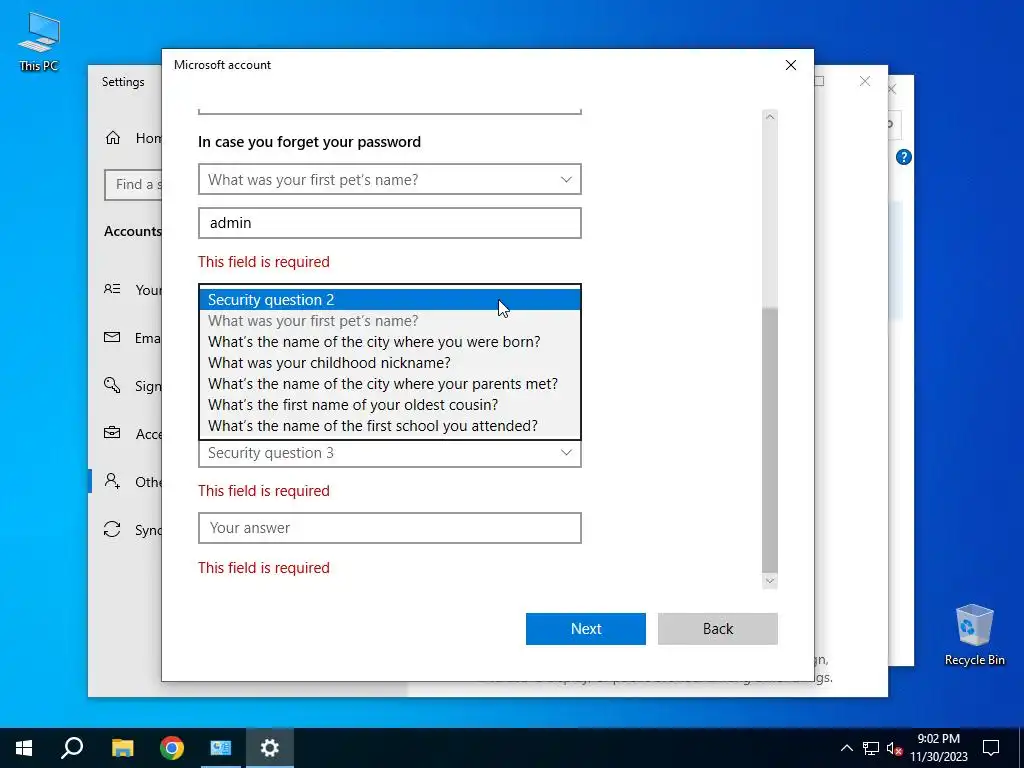
Task: Select the Other users person icon
Action: (112, 481)
